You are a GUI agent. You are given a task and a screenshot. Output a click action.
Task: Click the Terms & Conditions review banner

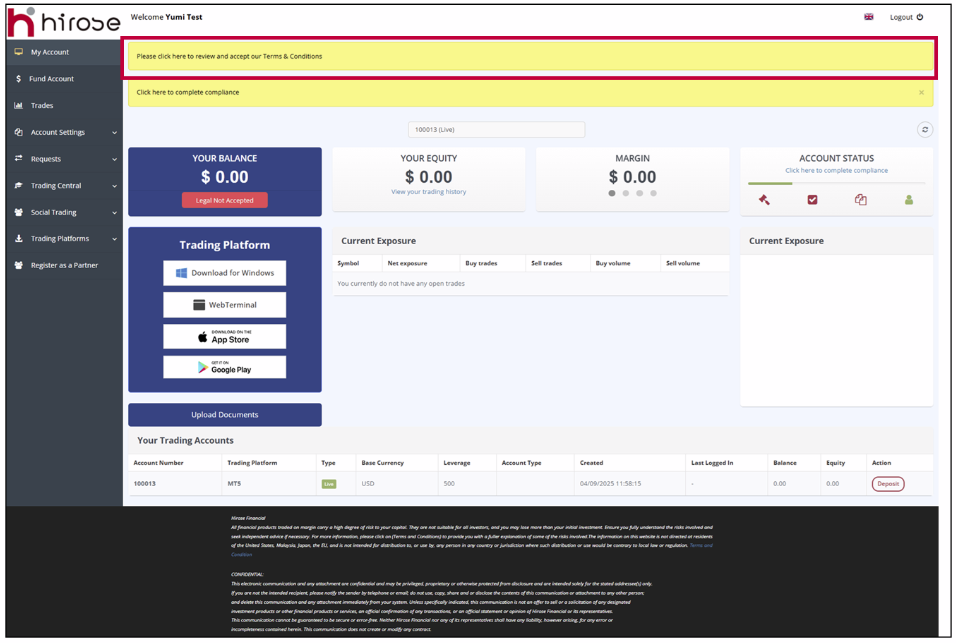tap(530, 57)
